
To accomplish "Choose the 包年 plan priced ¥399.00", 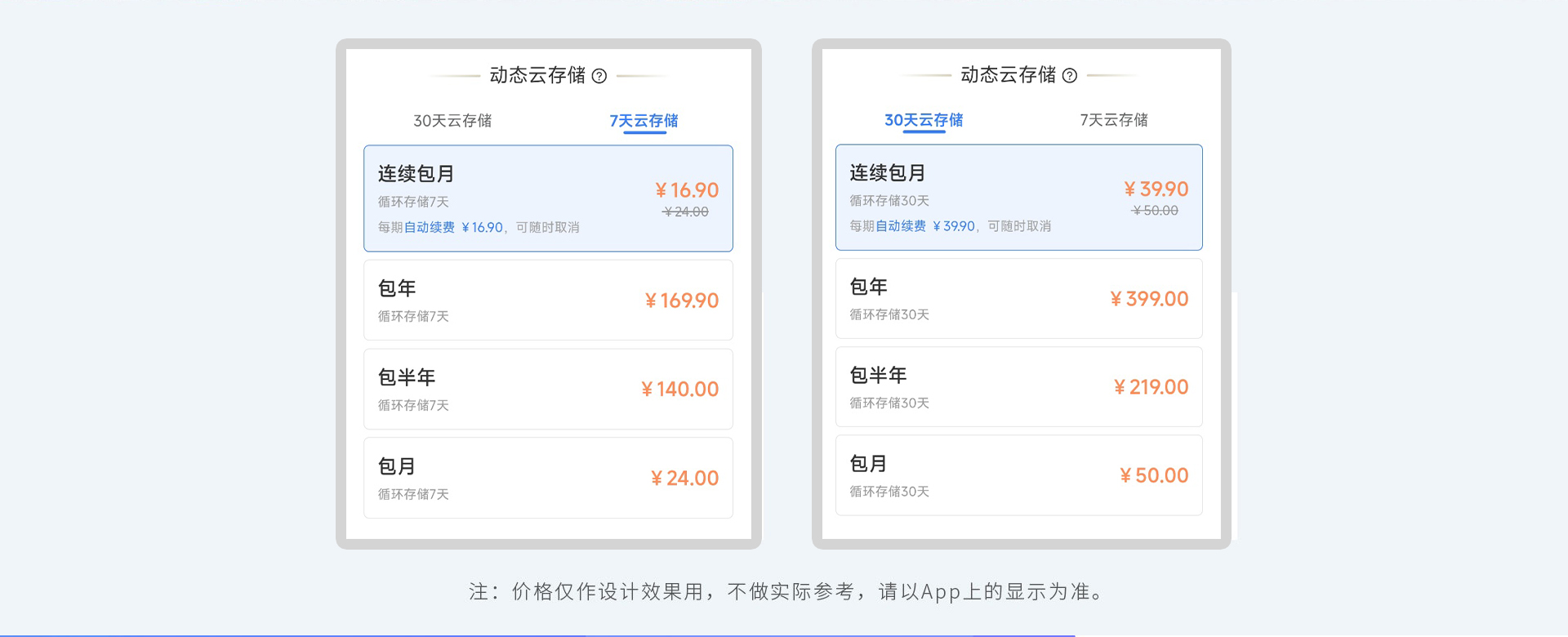I will click(1018, 299).
